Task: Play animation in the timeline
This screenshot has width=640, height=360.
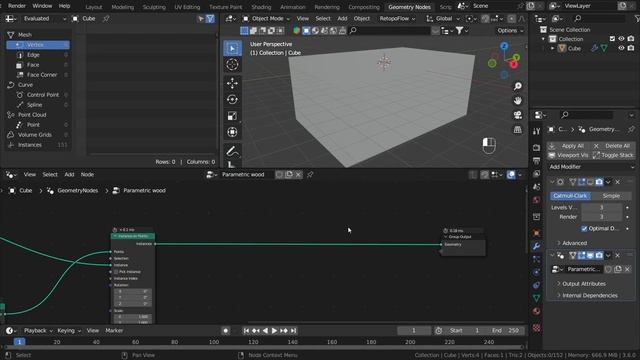Action: 274,331
